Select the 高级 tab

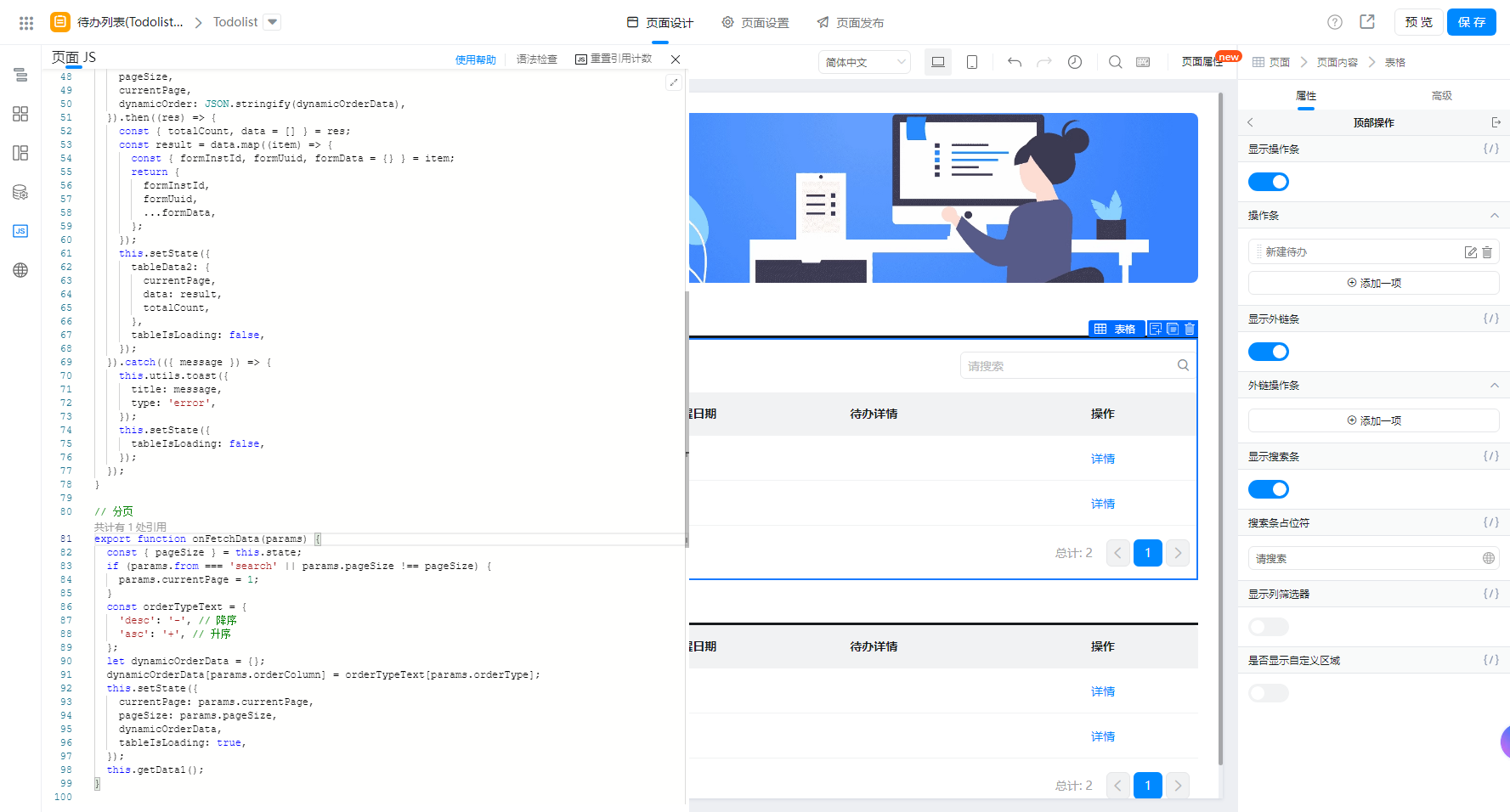click(x=1442, y=96)
